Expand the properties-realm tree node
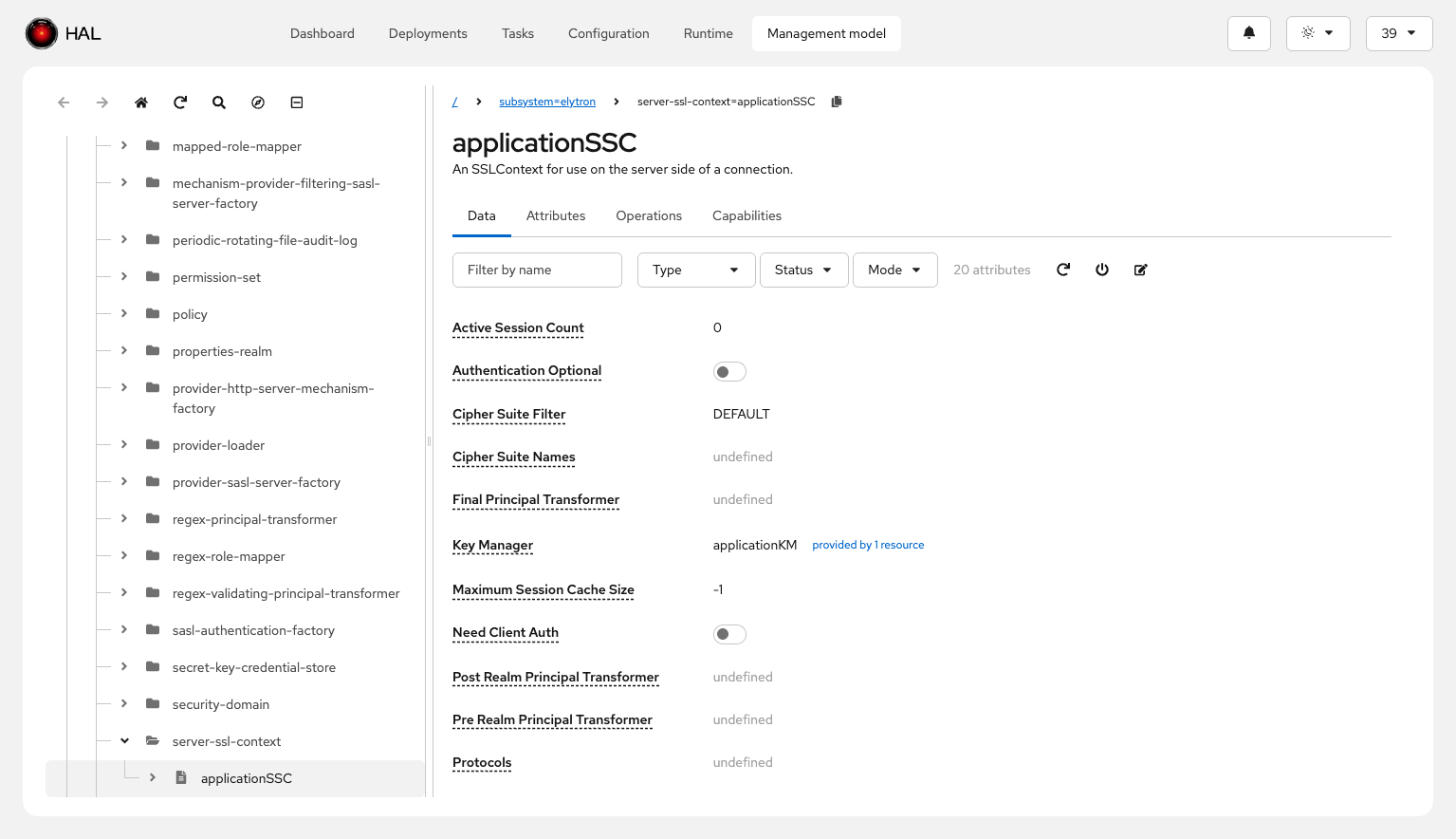This screenshot has width=1456, height=839. pos(124,350)
